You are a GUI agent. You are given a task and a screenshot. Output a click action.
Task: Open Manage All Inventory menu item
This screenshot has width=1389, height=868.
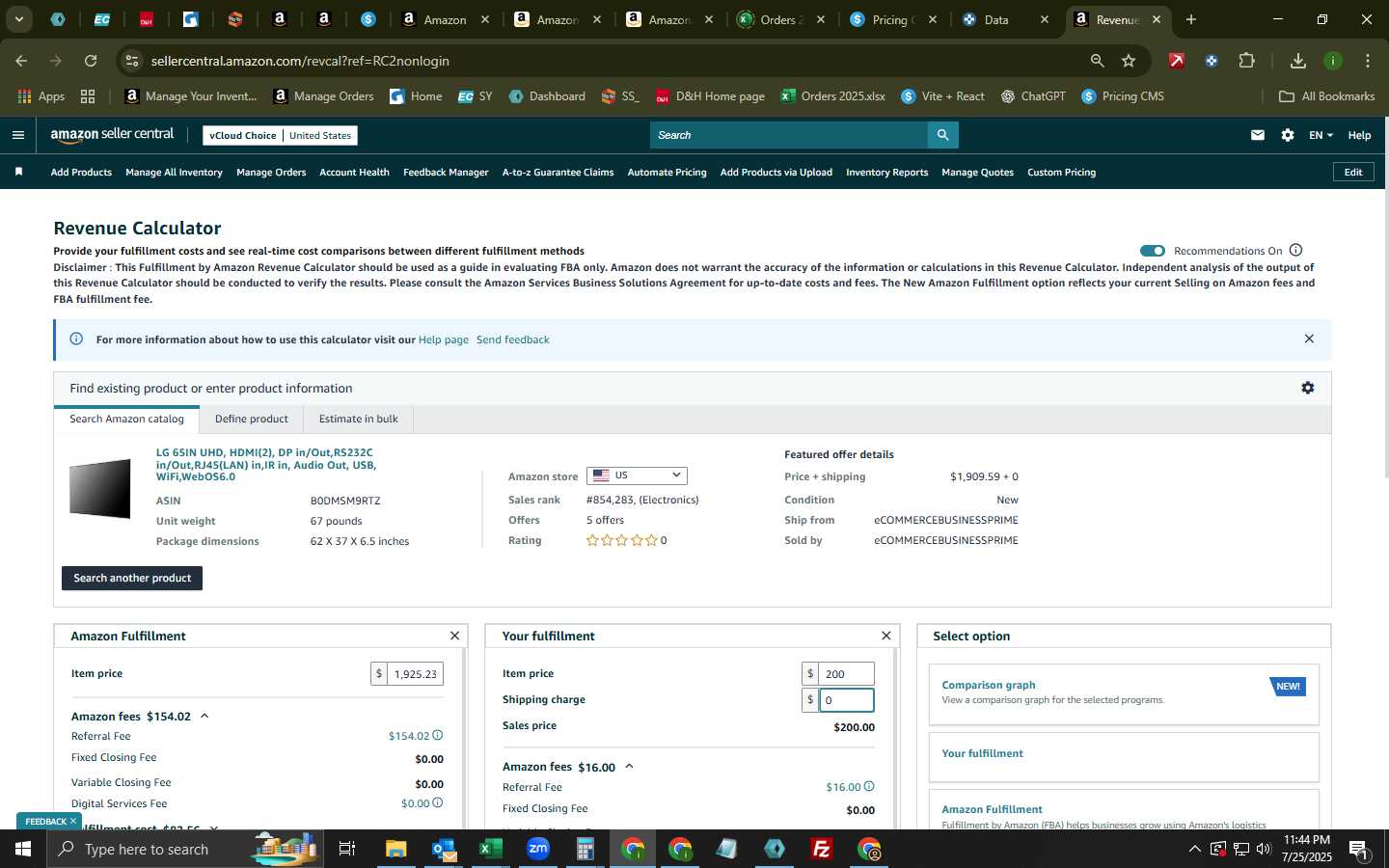[x=174, y=172]
